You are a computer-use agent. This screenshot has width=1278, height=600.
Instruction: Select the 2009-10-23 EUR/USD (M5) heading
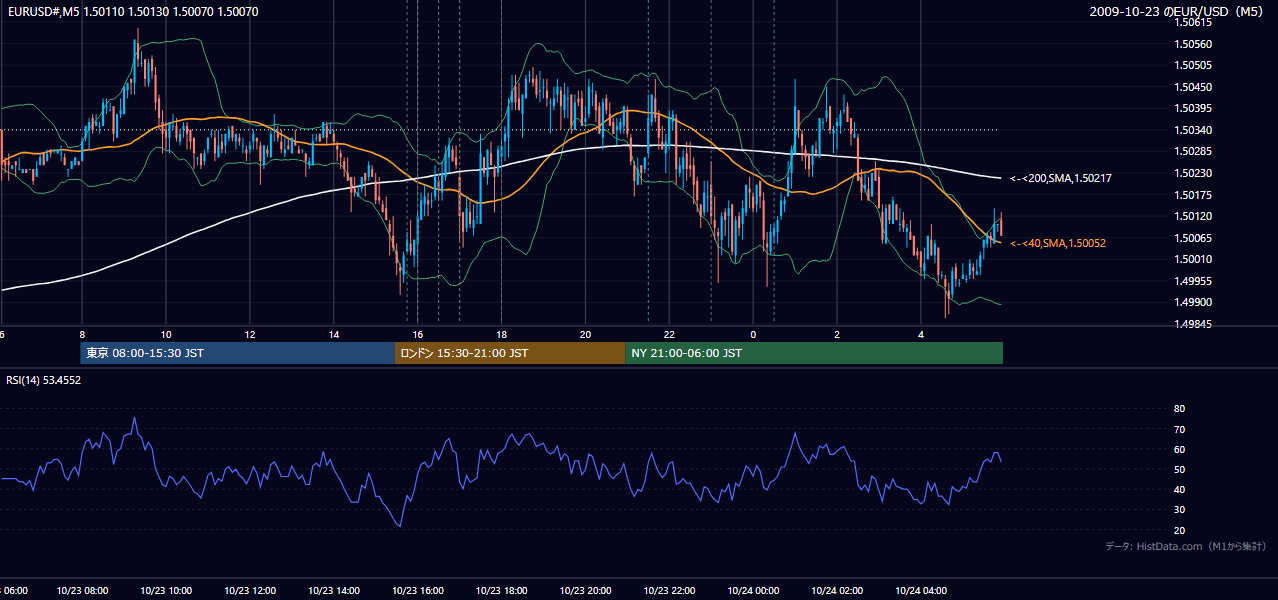pos(1177,11)
